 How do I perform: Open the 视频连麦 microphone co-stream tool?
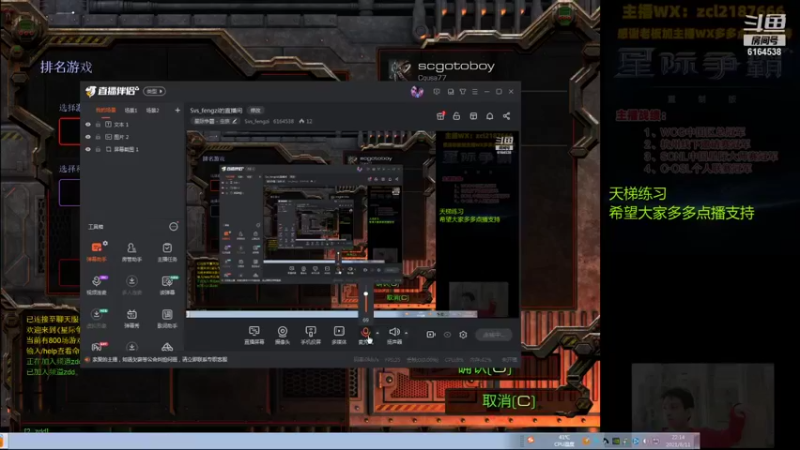click(x=96, y=285)
